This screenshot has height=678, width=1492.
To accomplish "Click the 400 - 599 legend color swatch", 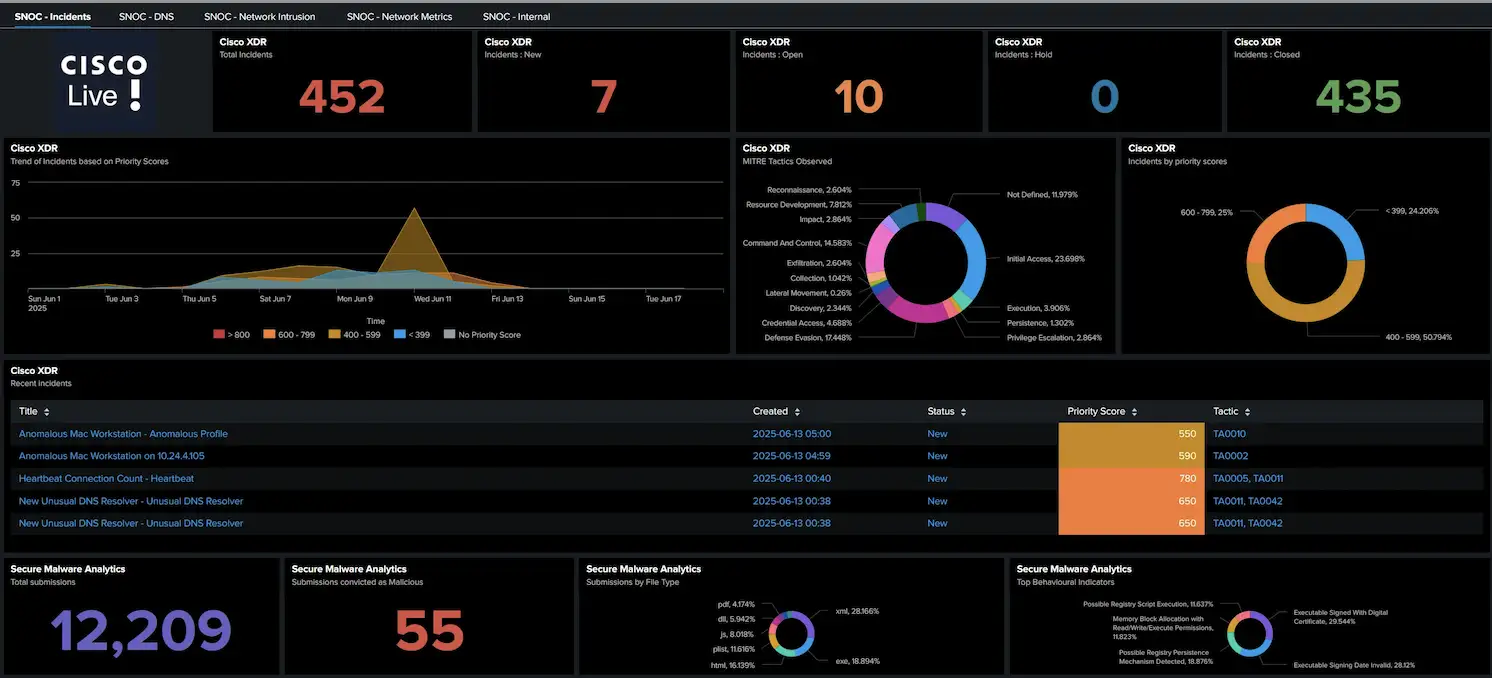I will [x=332, y=335].
